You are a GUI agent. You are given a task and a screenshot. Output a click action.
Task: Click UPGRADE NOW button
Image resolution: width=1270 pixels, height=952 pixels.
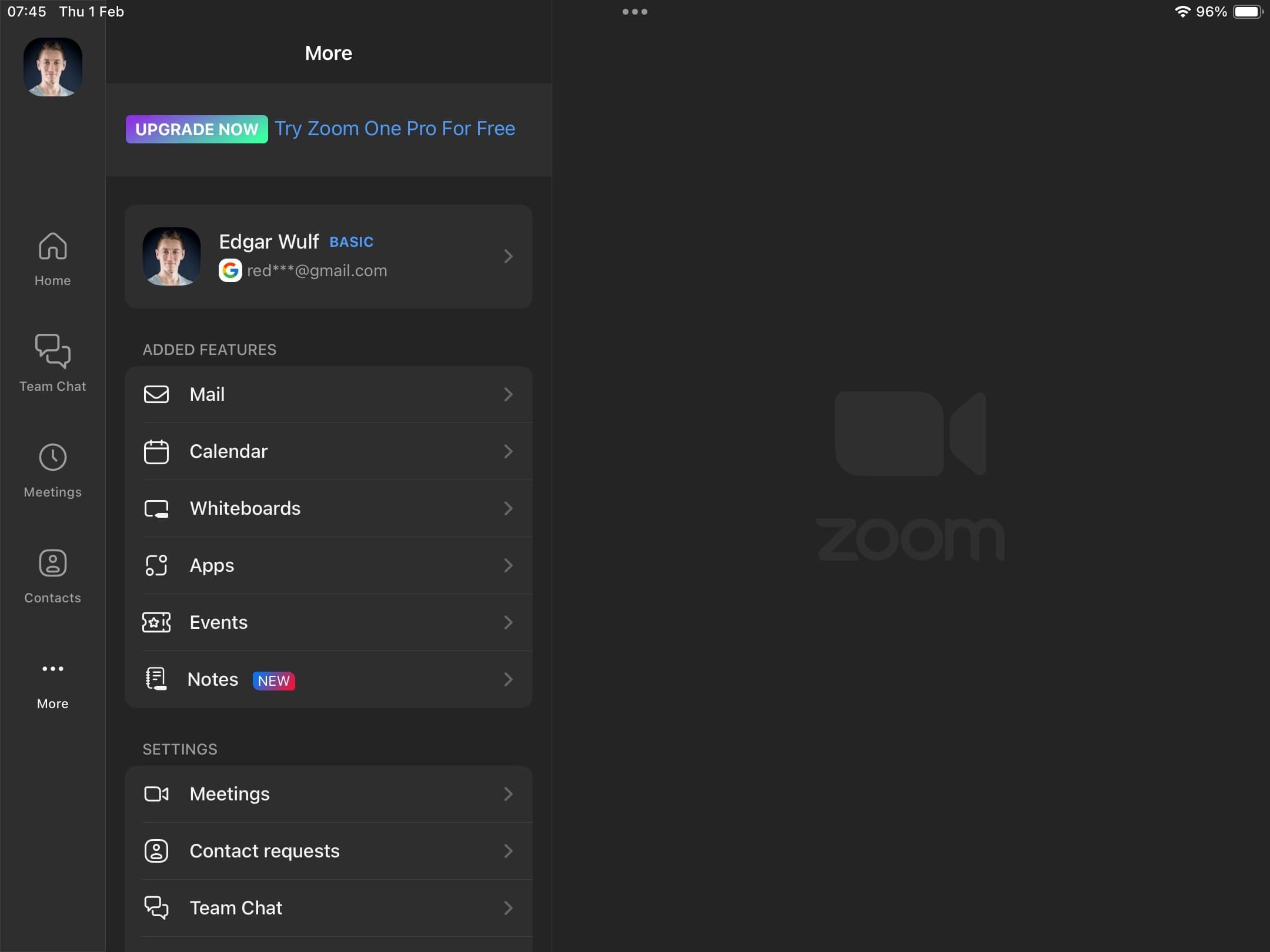[197, 128]
